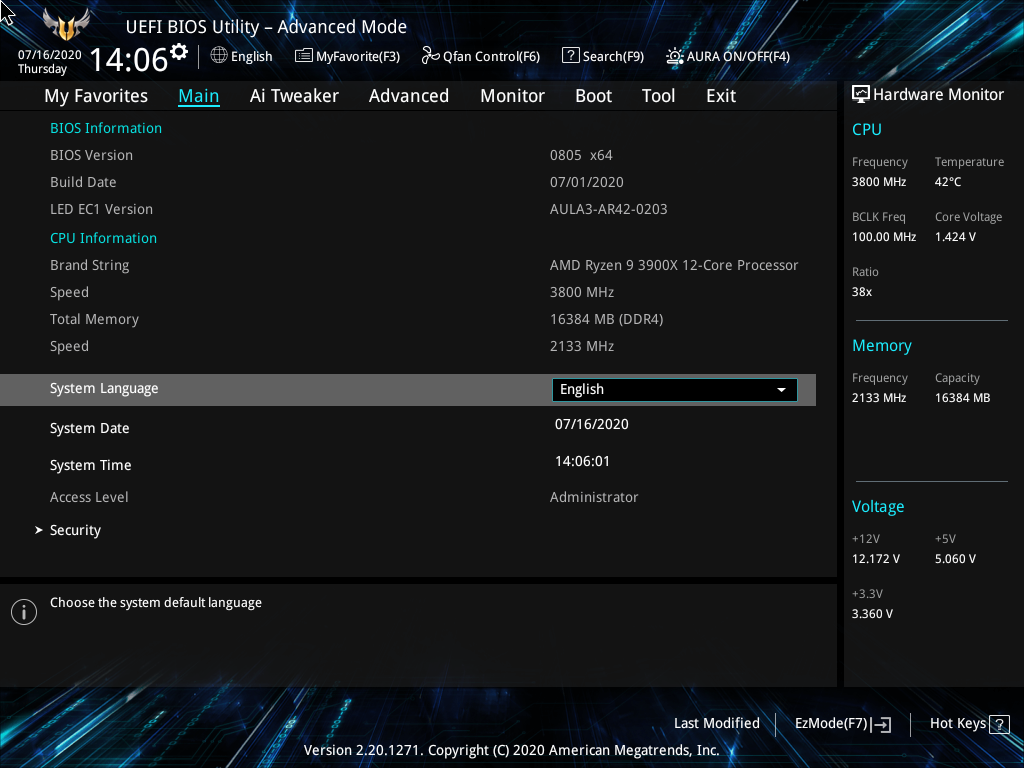The image size is (1024, 768).
Task: Select the Exit tab
Action: click(x=721, y=96)
